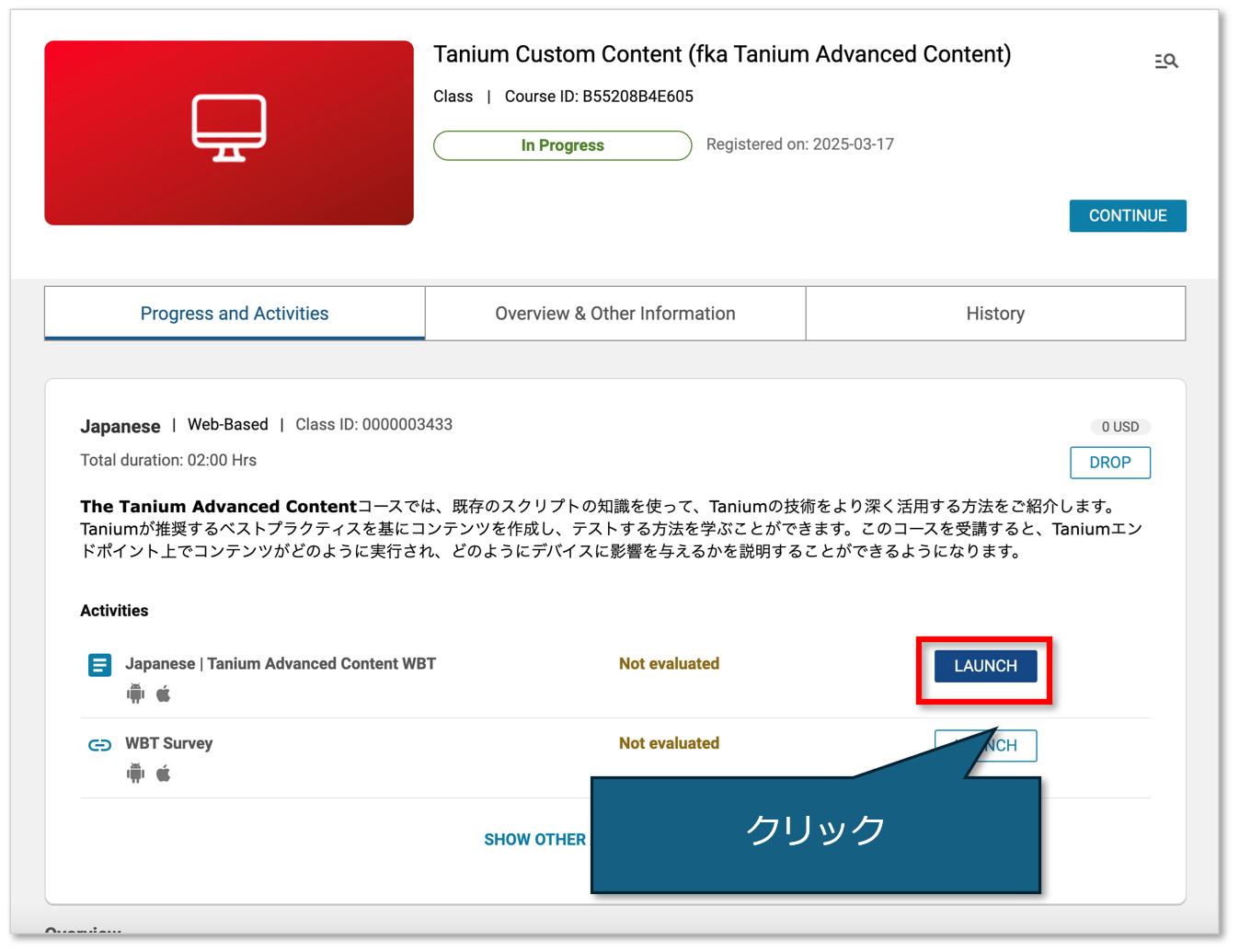Click the document icon beside Advanced Content WBT
This screenshot has width=1239, height=952.
coord(99,665)
